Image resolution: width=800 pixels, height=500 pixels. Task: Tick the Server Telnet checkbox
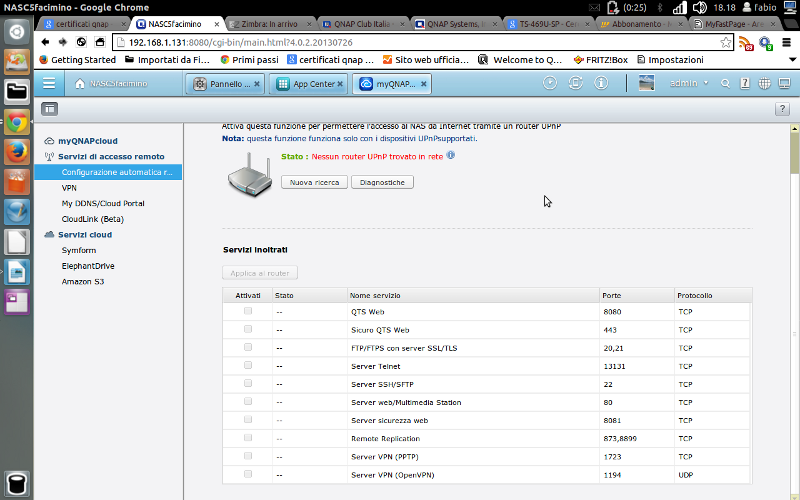248,366
